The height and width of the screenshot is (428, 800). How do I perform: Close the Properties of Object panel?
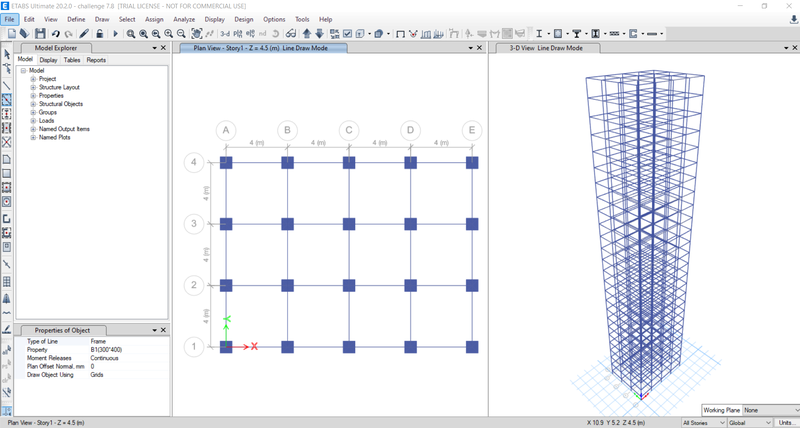[x=163, y=330]
